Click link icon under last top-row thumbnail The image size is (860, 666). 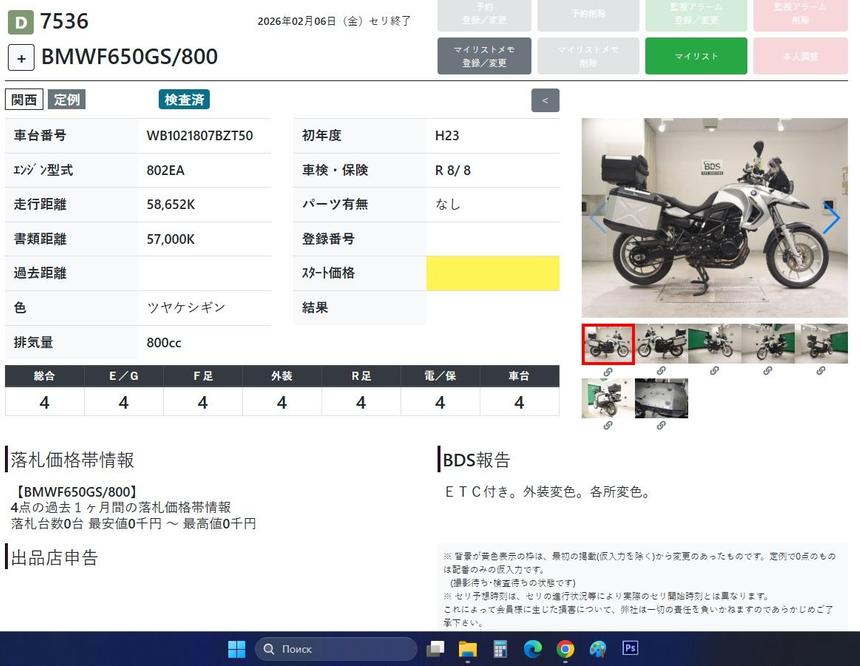tap(821, 371)
